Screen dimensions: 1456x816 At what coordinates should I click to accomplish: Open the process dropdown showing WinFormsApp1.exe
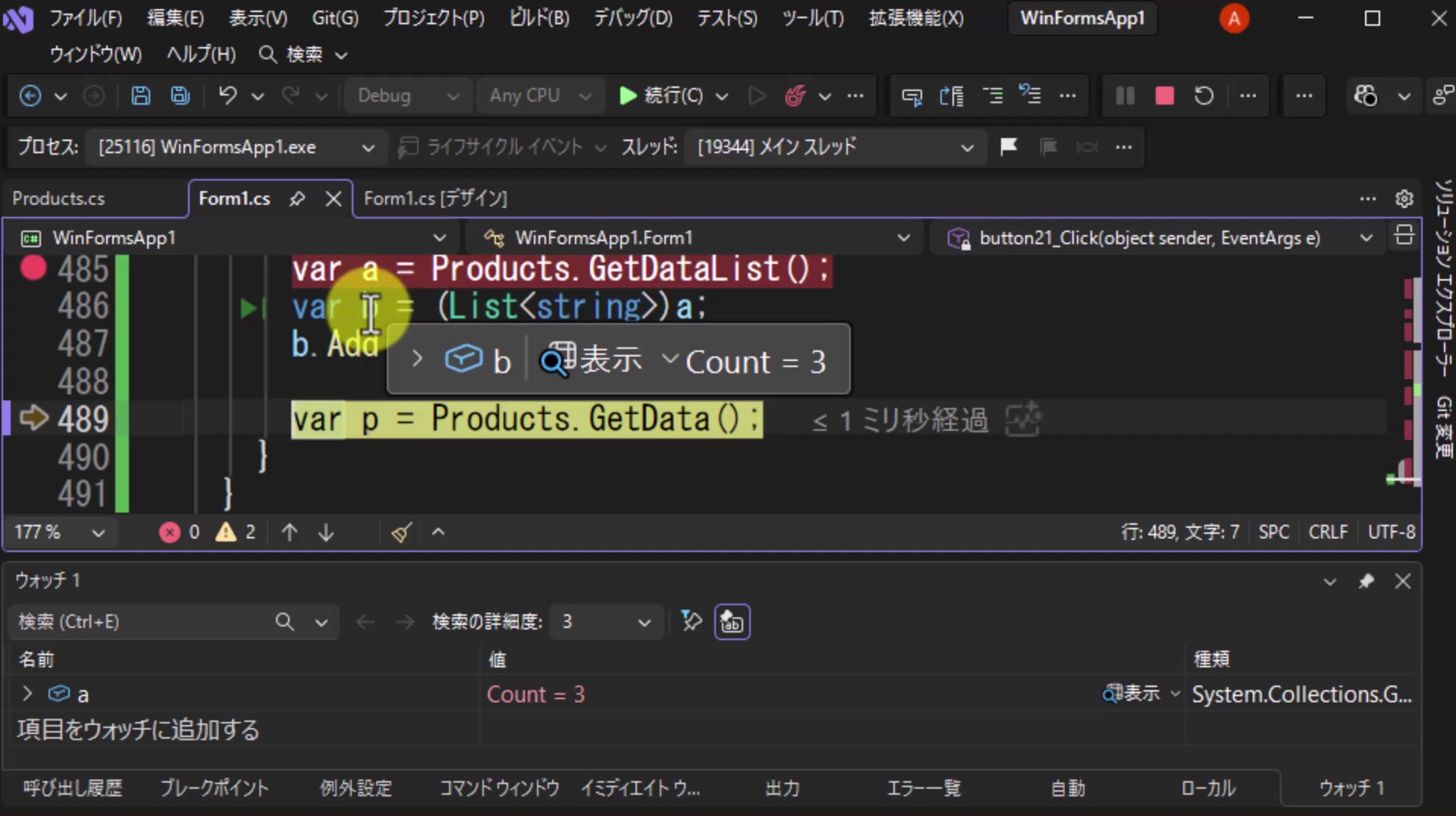pos(237,147)
